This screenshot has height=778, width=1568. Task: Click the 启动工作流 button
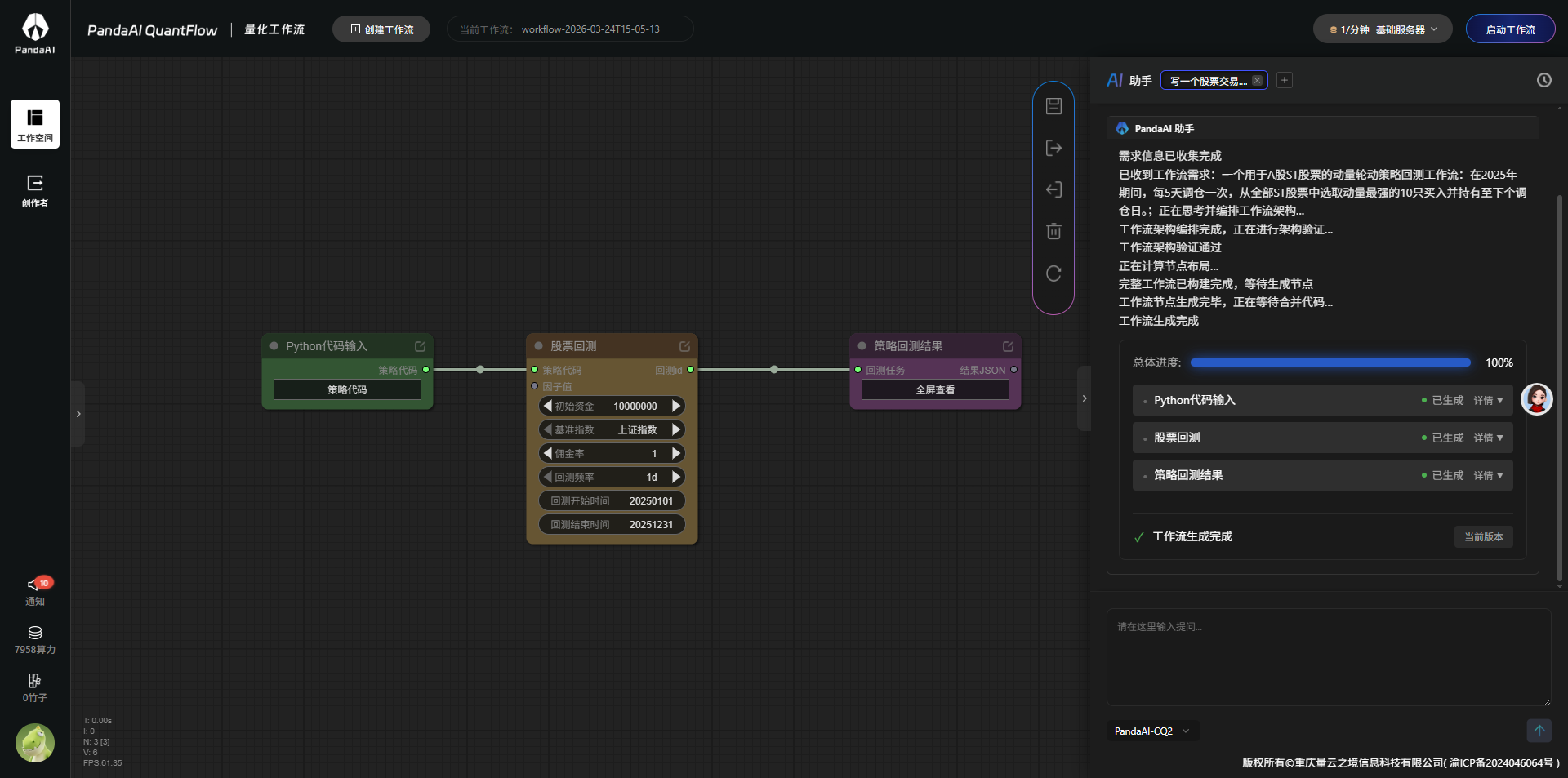click(x=1510, y=29)
